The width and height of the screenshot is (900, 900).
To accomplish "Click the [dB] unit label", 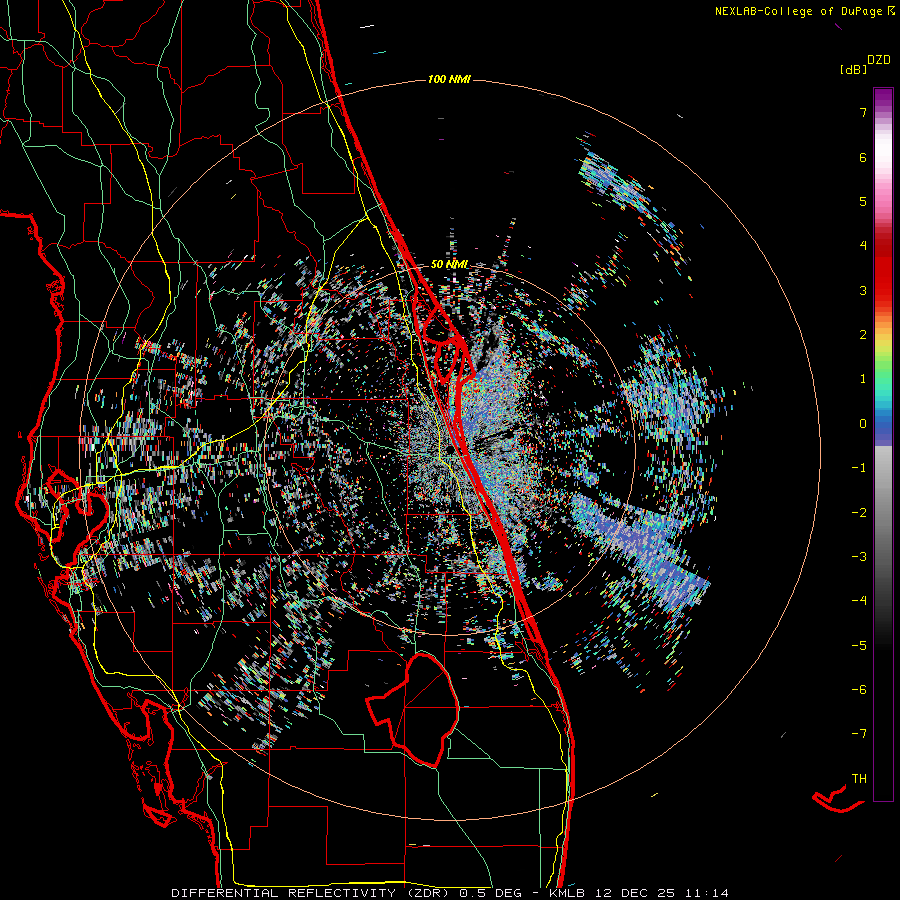I will coord(853,69).
